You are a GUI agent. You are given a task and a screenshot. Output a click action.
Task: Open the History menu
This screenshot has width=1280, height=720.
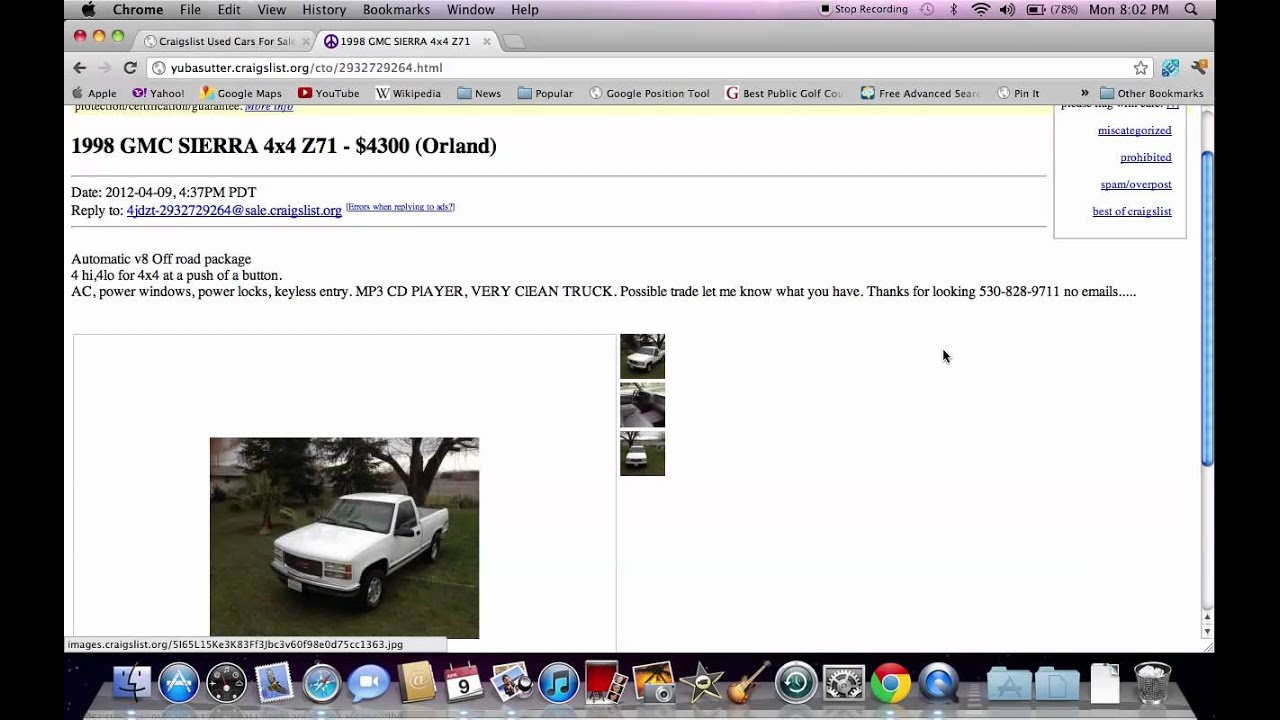click(x=324, y=9)
